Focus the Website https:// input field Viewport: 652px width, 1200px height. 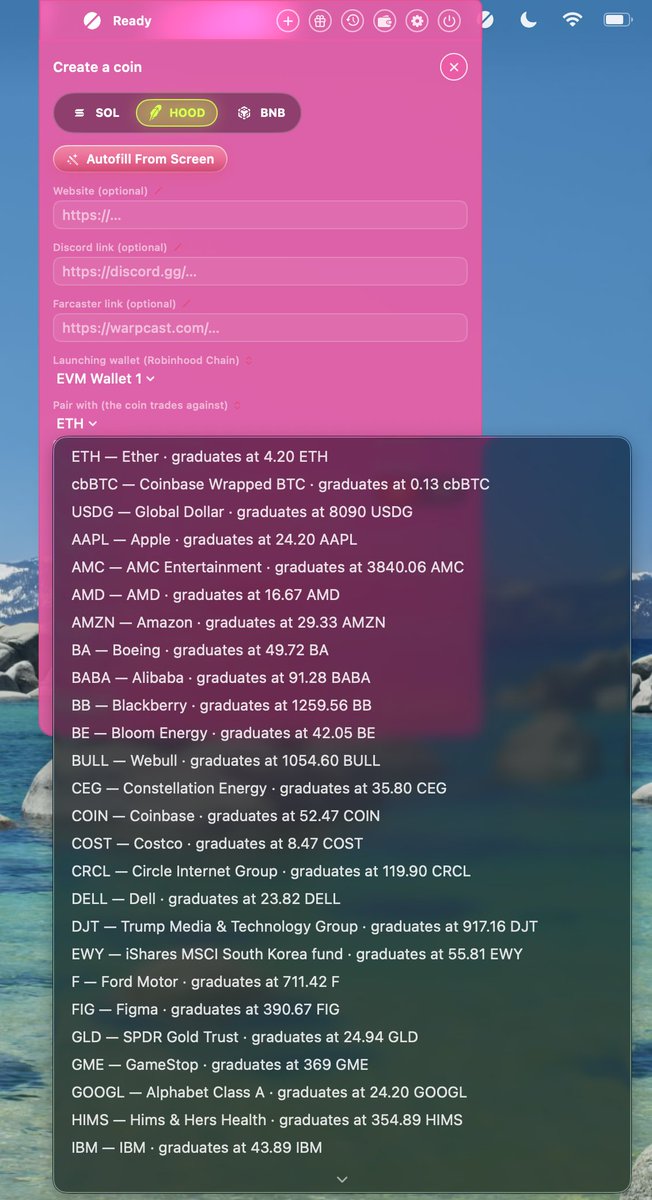click(x=260, y=215)
